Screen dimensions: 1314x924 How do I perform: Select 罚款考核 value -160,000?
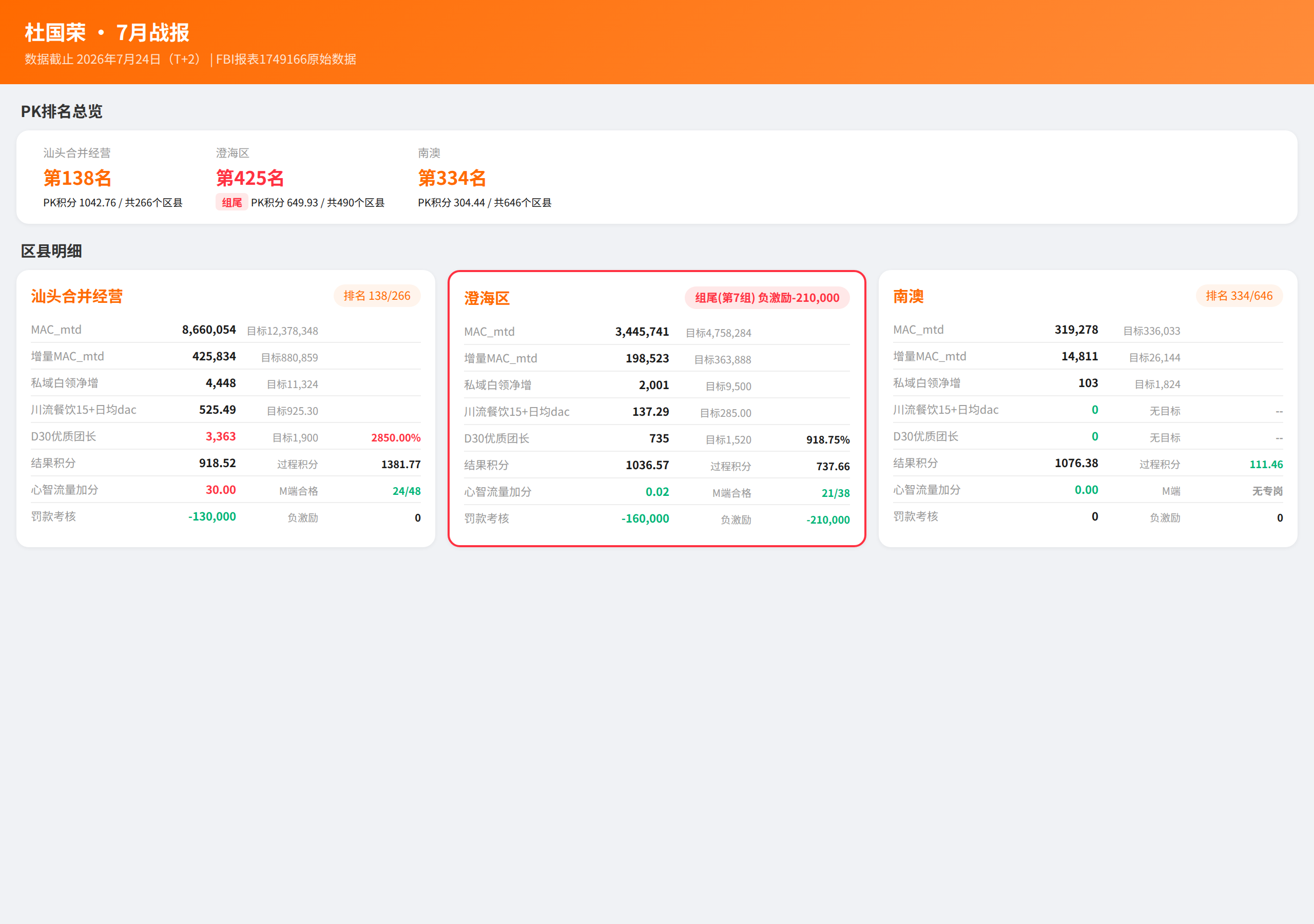646,518
